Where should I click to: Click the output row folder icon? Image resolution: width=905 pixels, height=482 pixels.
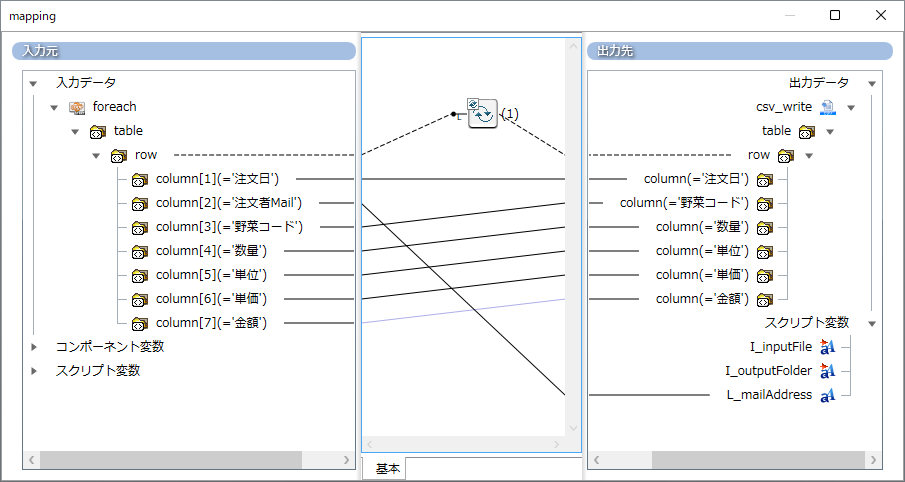pos(786,155)
